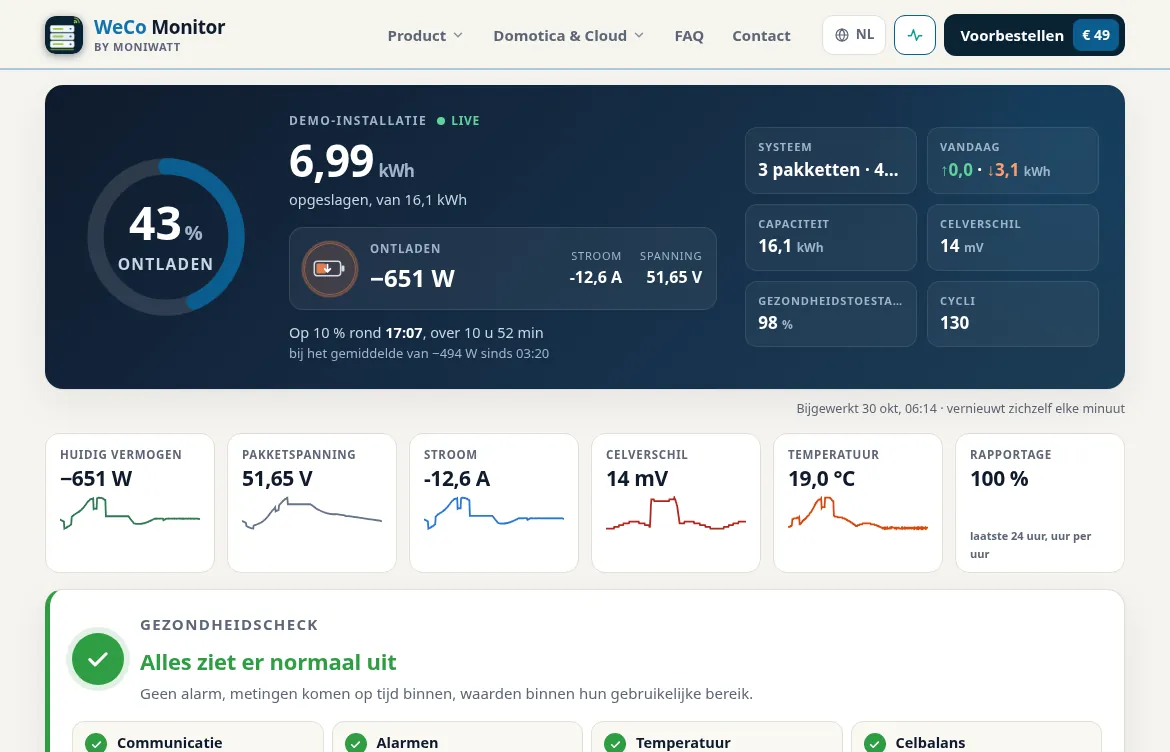The image size is (1170, 752).
Task: Click the green check icon beside Communicatie
Action: pyautogui.click(x=96, y=742)
